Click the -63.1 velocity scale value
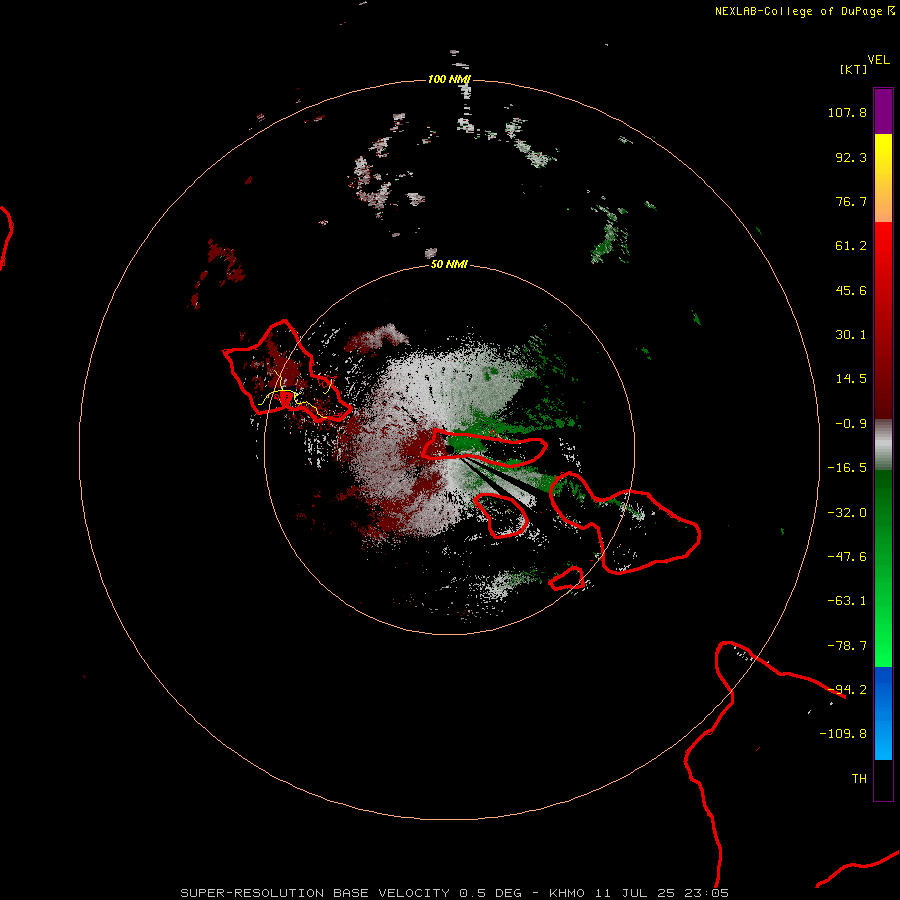The image size is (900, 900). [x=847, y=601]
